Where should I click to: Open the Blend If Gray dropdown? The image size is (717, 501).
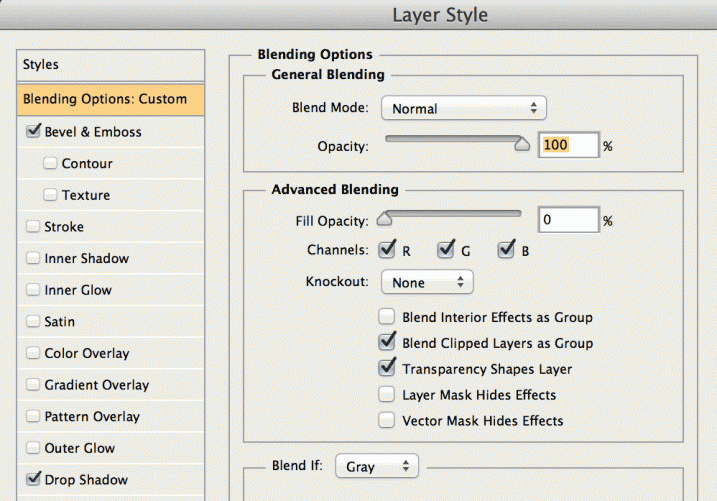click(x=377, y=466)
